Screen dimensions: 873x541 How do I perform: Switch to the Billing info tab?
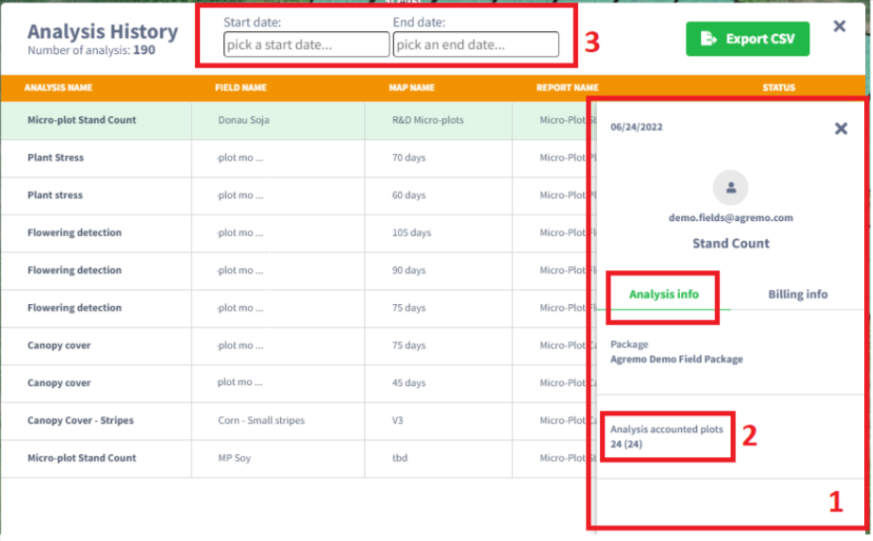tap(797, 295)
